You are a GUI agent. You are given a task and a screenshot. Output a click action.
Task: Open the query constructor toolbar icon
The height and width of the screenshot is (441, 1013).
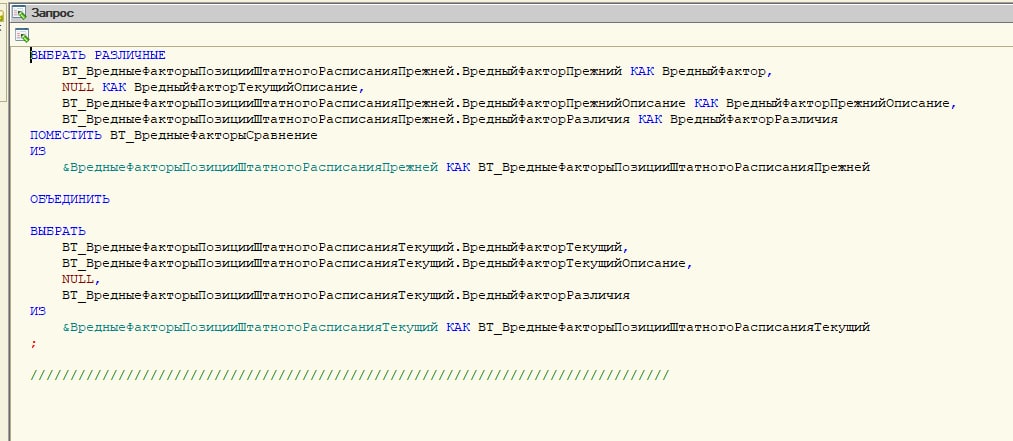point(23,36)
